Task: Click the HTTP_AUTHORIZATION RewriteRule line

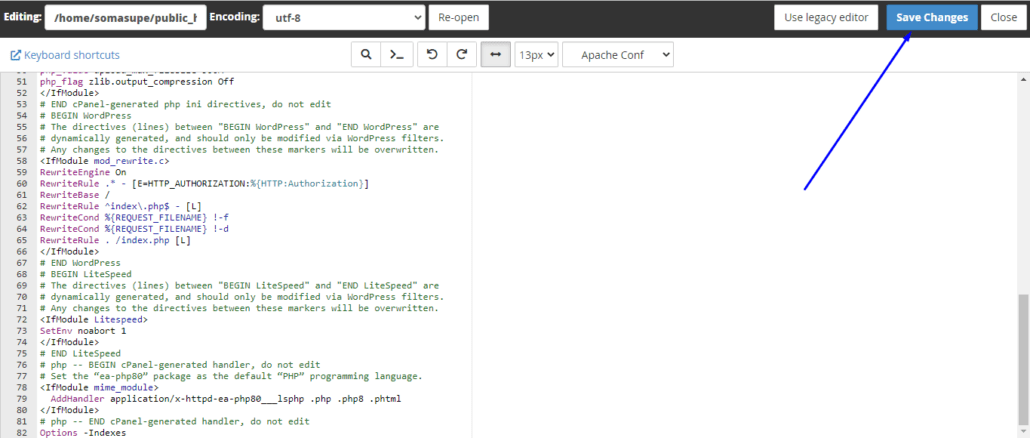Action: click(204, 184)
